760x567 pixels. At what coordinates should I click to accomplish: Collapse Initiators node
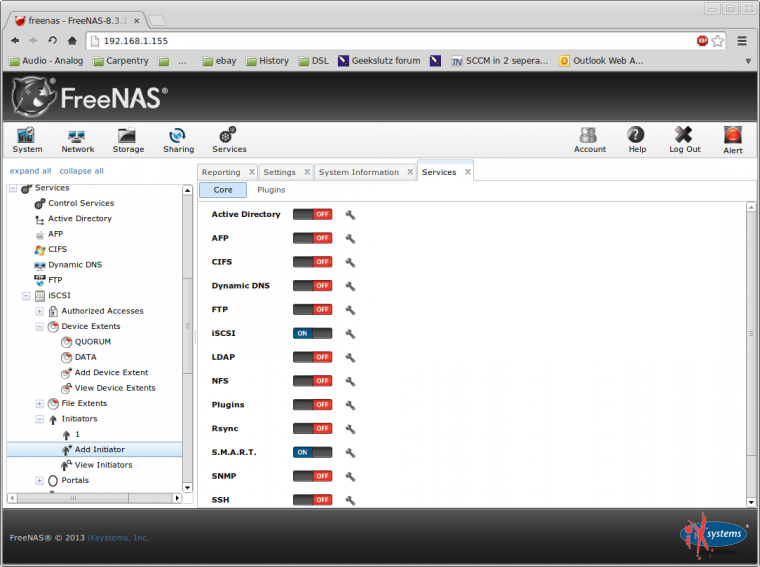pos(40,419)
